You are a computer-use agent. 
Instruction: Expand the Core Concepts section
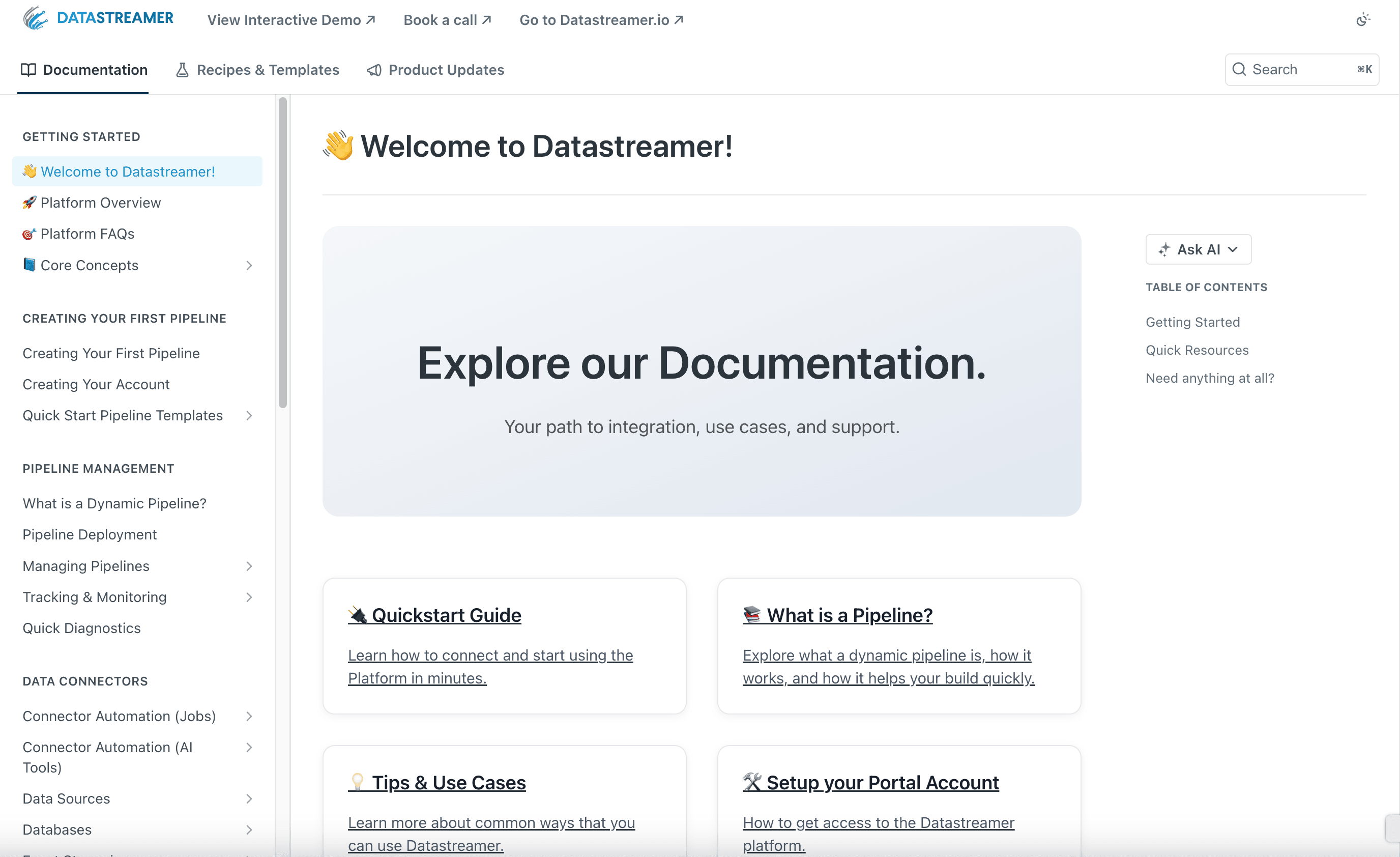pos(249,265)
